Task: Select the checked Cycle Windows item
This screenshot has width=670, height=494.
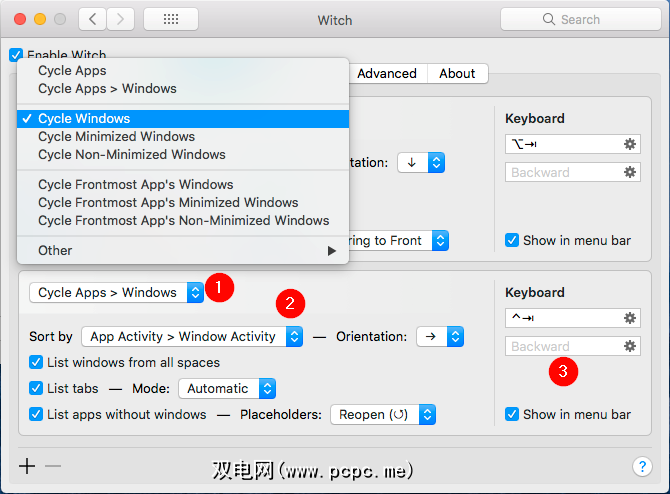Action: 183,118
